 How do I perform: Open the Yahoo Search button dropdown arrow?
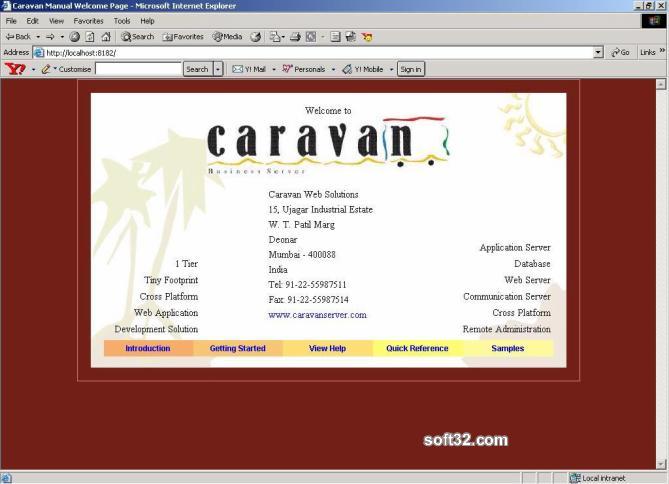(x=218, y=69)
